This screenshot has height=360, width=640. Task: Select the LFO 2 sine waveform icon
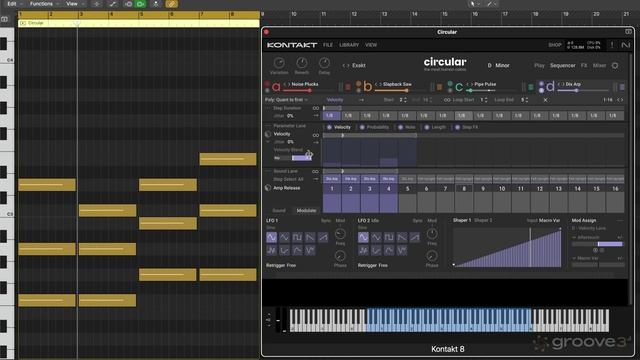tap(363, 237)
